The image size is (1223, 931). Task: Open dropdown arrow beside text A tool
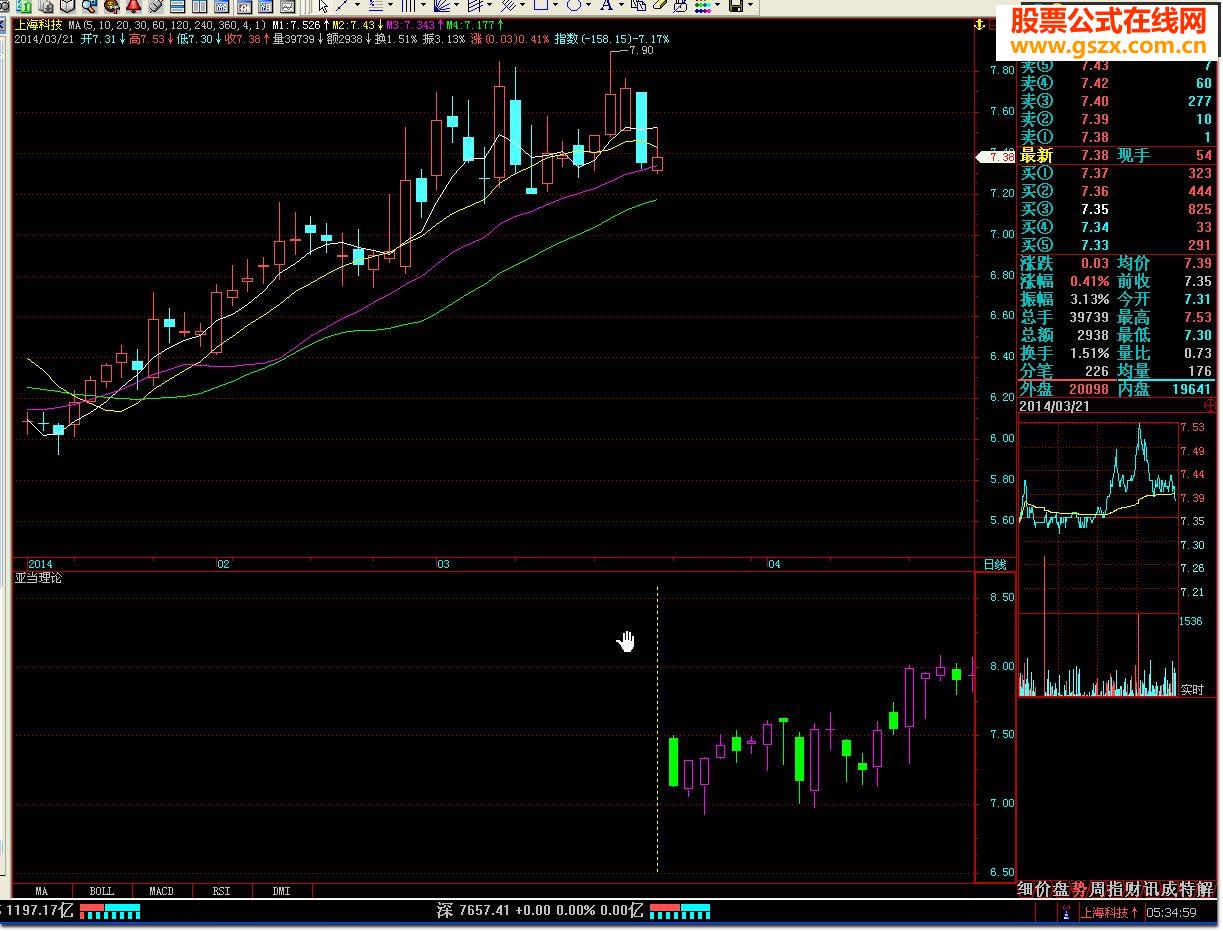[x=621, y=6]
